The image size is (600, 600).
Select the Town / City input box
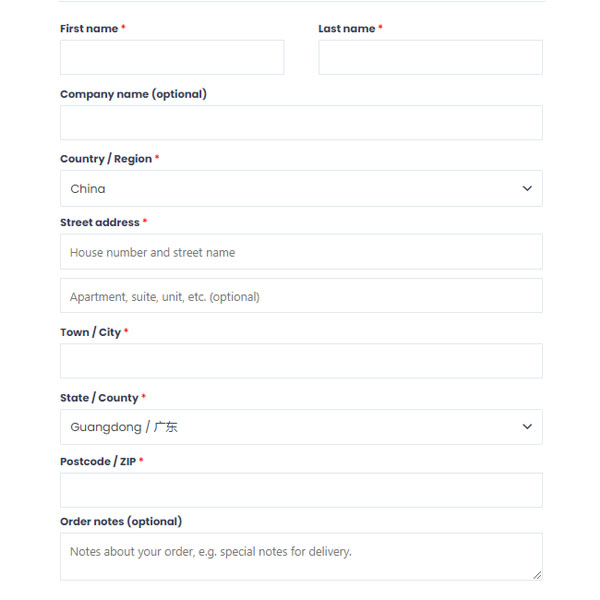click(301, 361)
